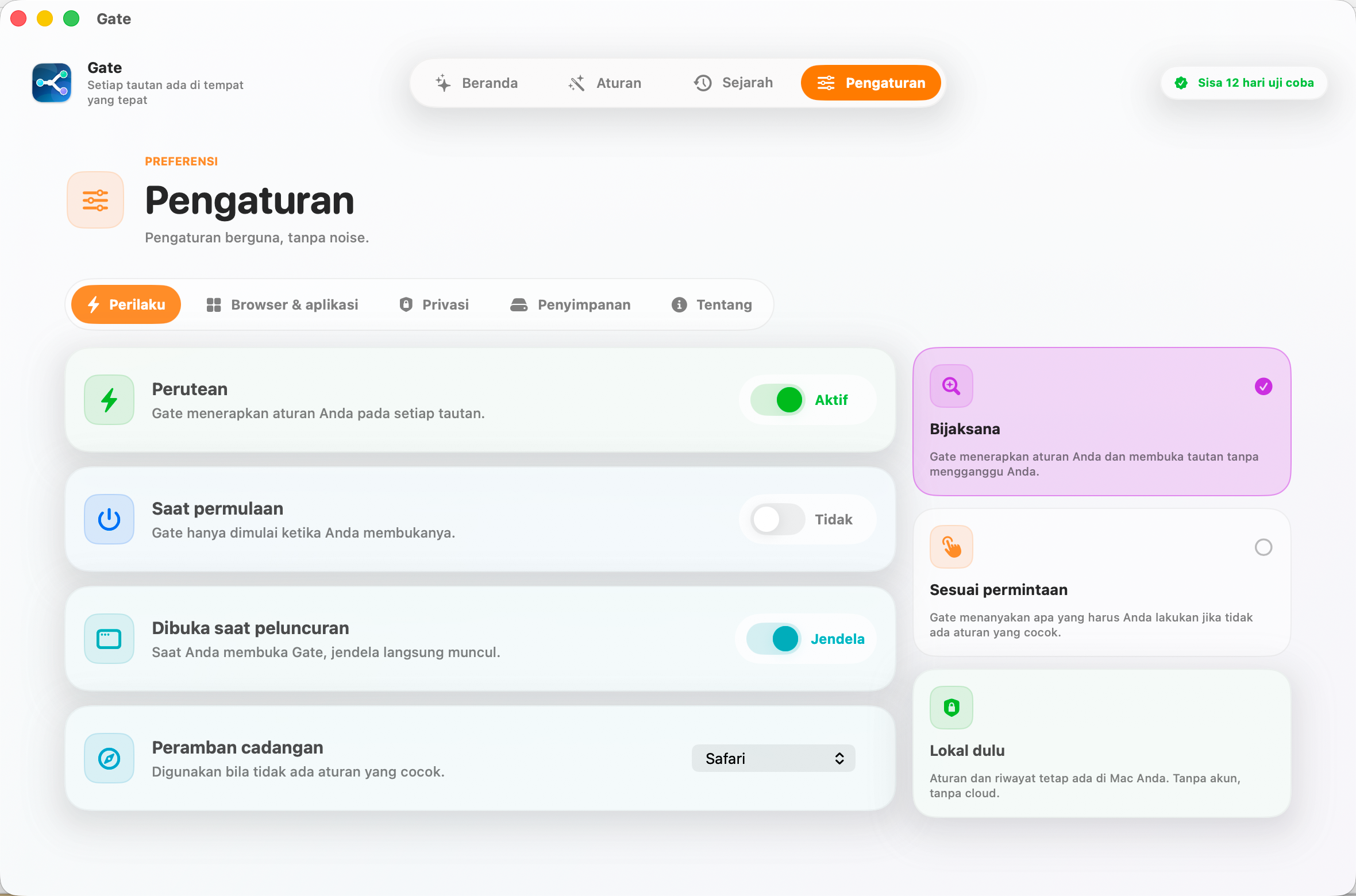Click the green full-screen window button

[x=71, y=19]
